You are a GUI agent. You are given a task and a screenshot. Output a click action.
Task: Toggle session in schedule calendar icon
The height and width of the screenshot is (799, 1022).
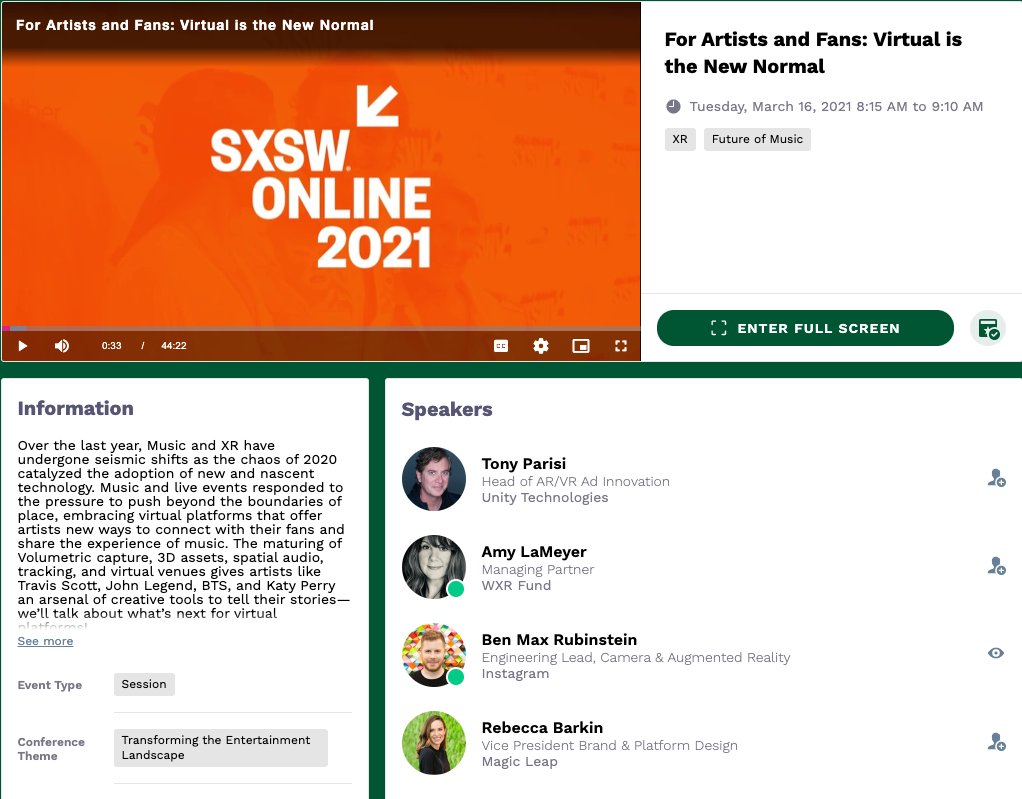pos(988,328)
